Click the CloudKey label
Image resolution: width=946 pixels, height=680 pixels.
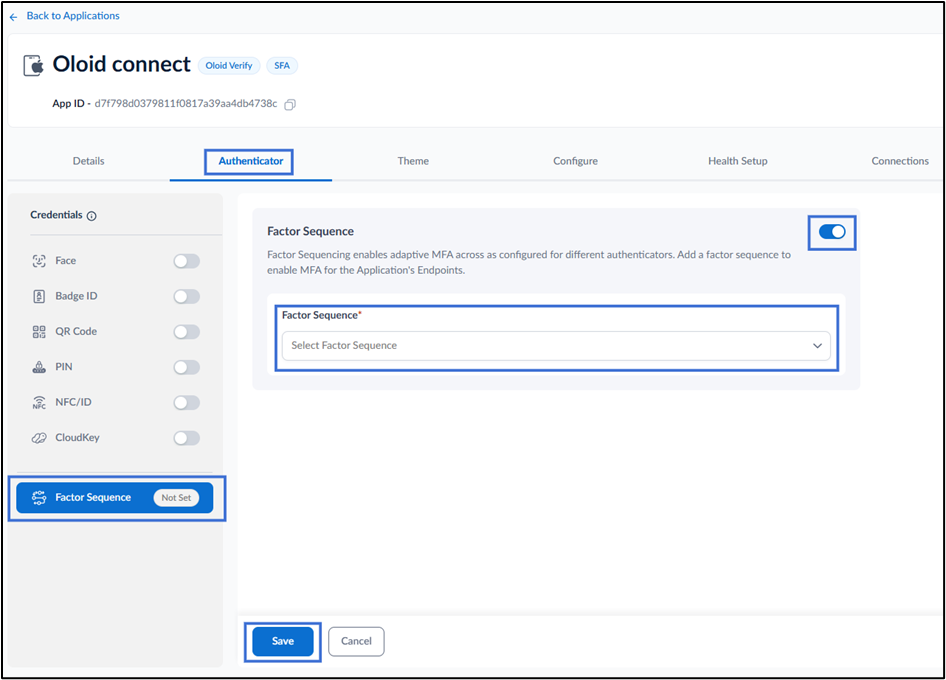[x=77, y=438]
